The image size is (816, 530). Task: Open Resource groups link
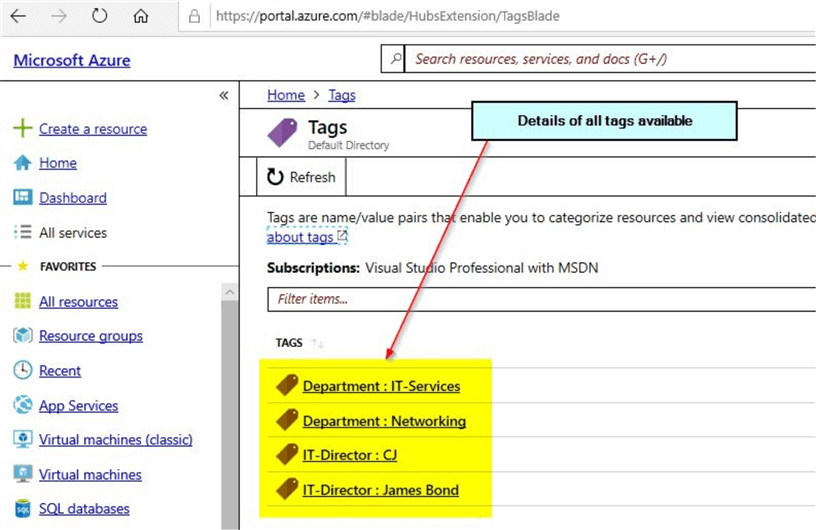tap(91, 336)
